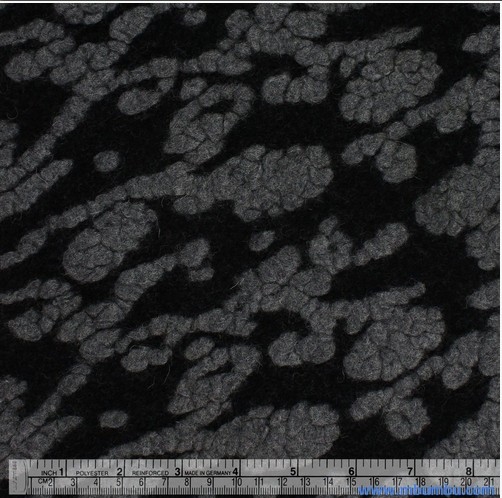
Task: Click the 5 inch mark on ruler
Action: coord(293,472)
